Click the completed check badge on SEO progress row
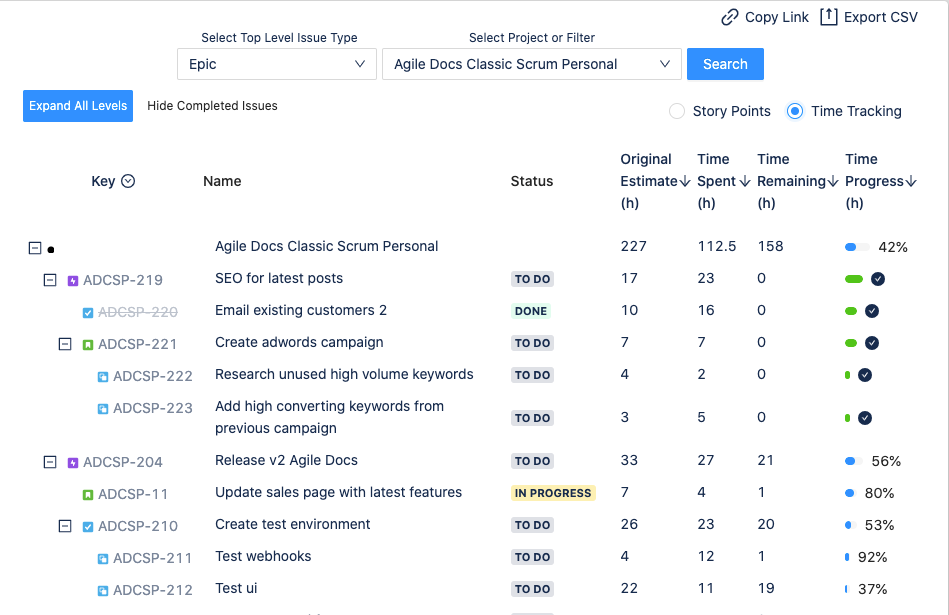This screenshot has width=949, height=615. (x=876, y=279)
